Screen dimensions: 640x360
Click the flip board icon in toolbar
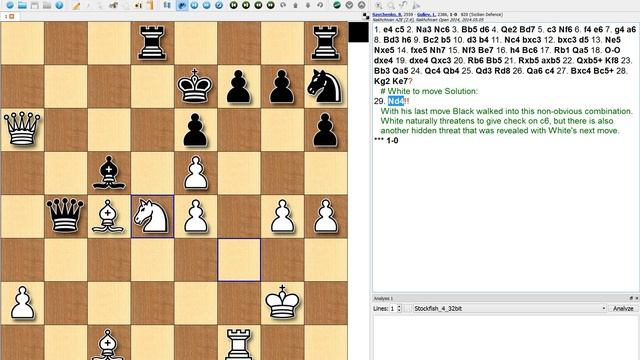pyautogui.click(x=167, y=5)
